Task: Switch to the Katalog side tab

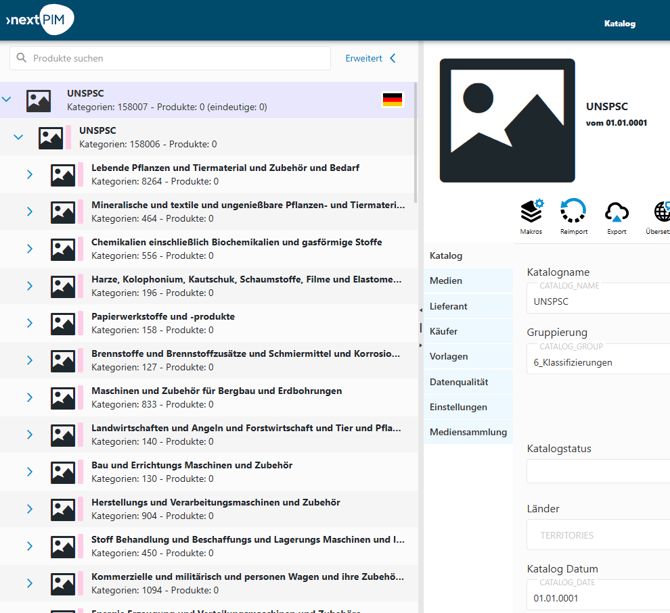Action: tap(468, 255)
